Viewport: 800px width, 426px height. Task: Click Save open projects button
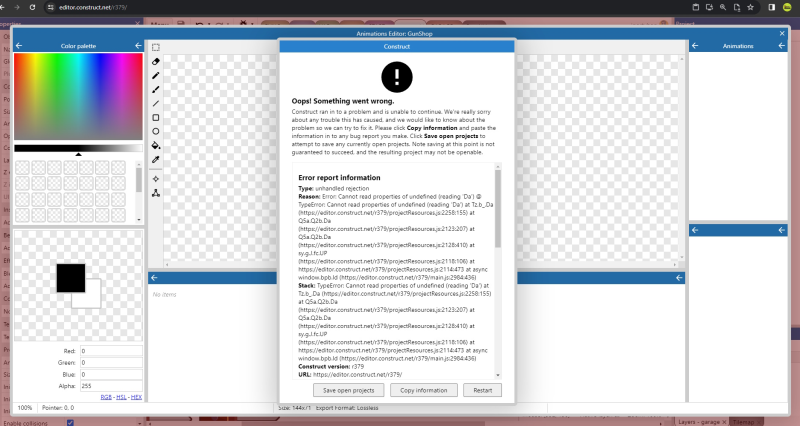point(348,390)
